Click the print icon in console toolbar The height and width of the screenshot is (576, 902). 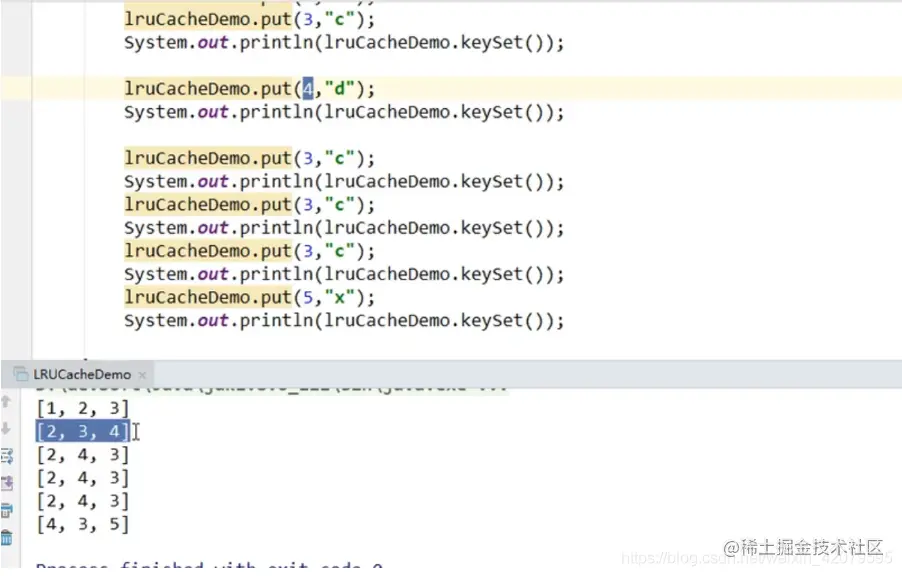tap(7, 510)
